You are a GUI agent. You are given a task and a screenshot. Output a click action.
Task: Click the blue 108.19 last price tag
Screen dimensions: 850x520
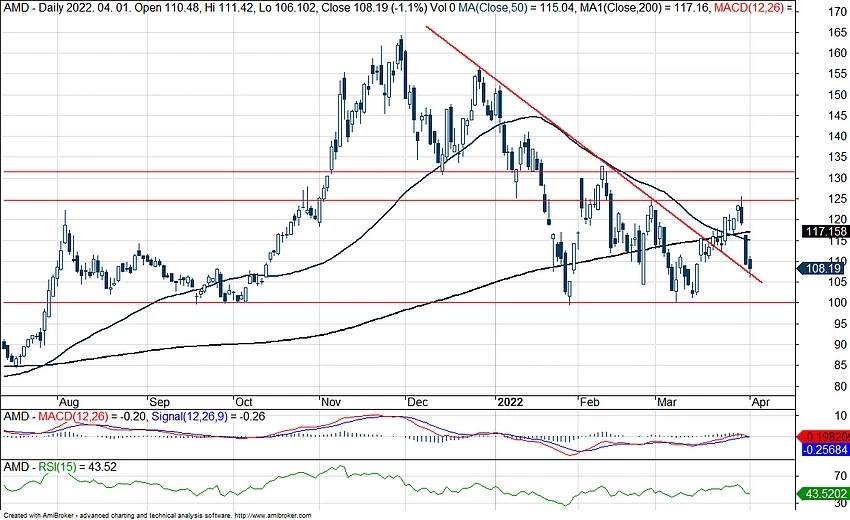[822, 268]
